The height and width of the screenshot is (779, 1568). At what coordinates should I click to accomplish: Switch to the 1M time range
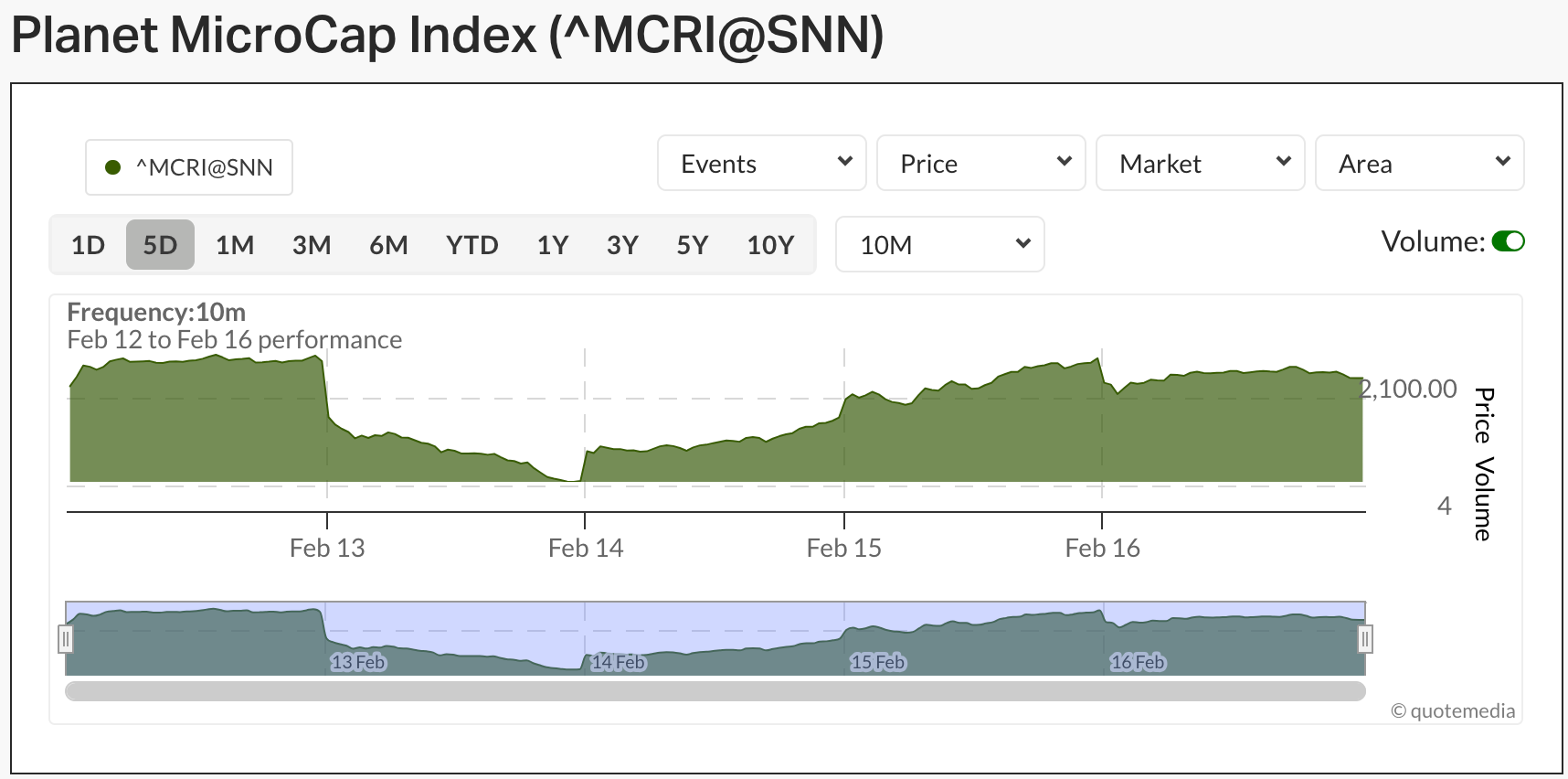click(x=235, y=245)
